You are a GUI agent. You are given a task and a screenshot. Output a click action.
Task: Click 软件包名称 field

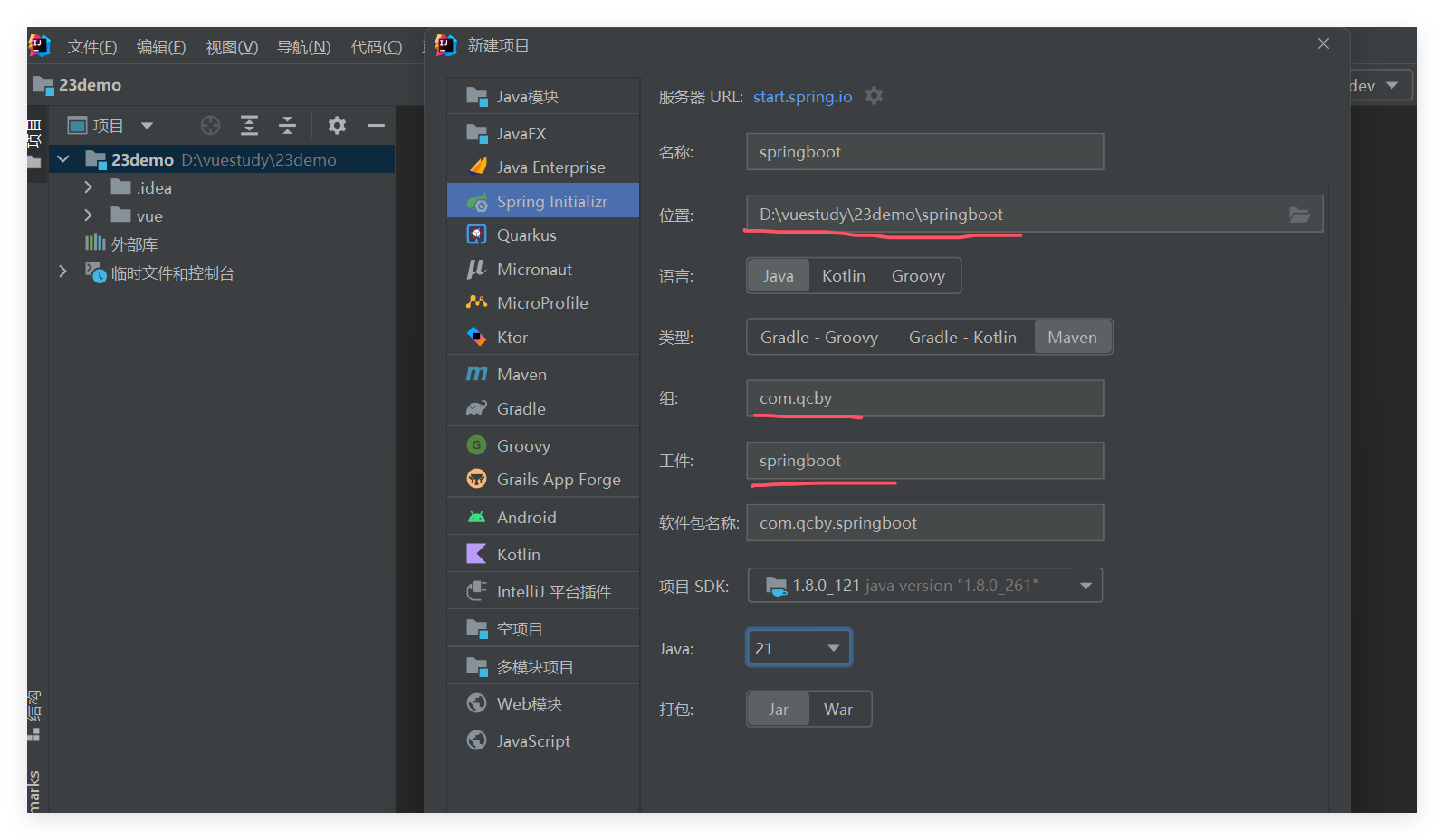924,523
